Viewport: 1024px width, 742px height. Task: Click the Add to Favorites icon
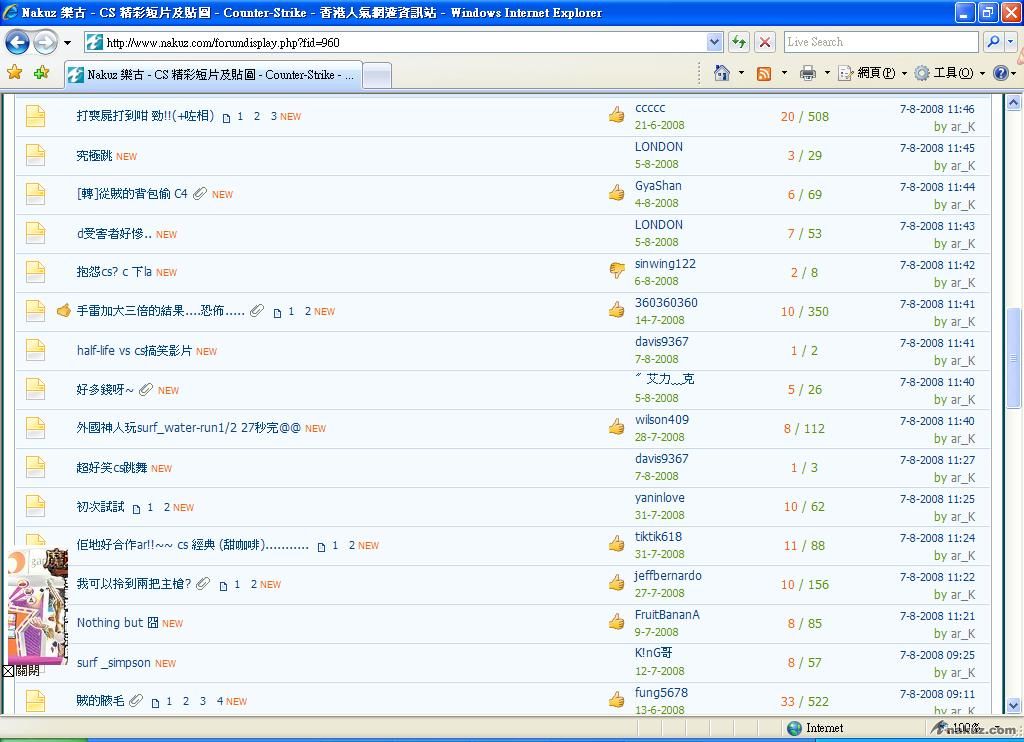(41, 73)
